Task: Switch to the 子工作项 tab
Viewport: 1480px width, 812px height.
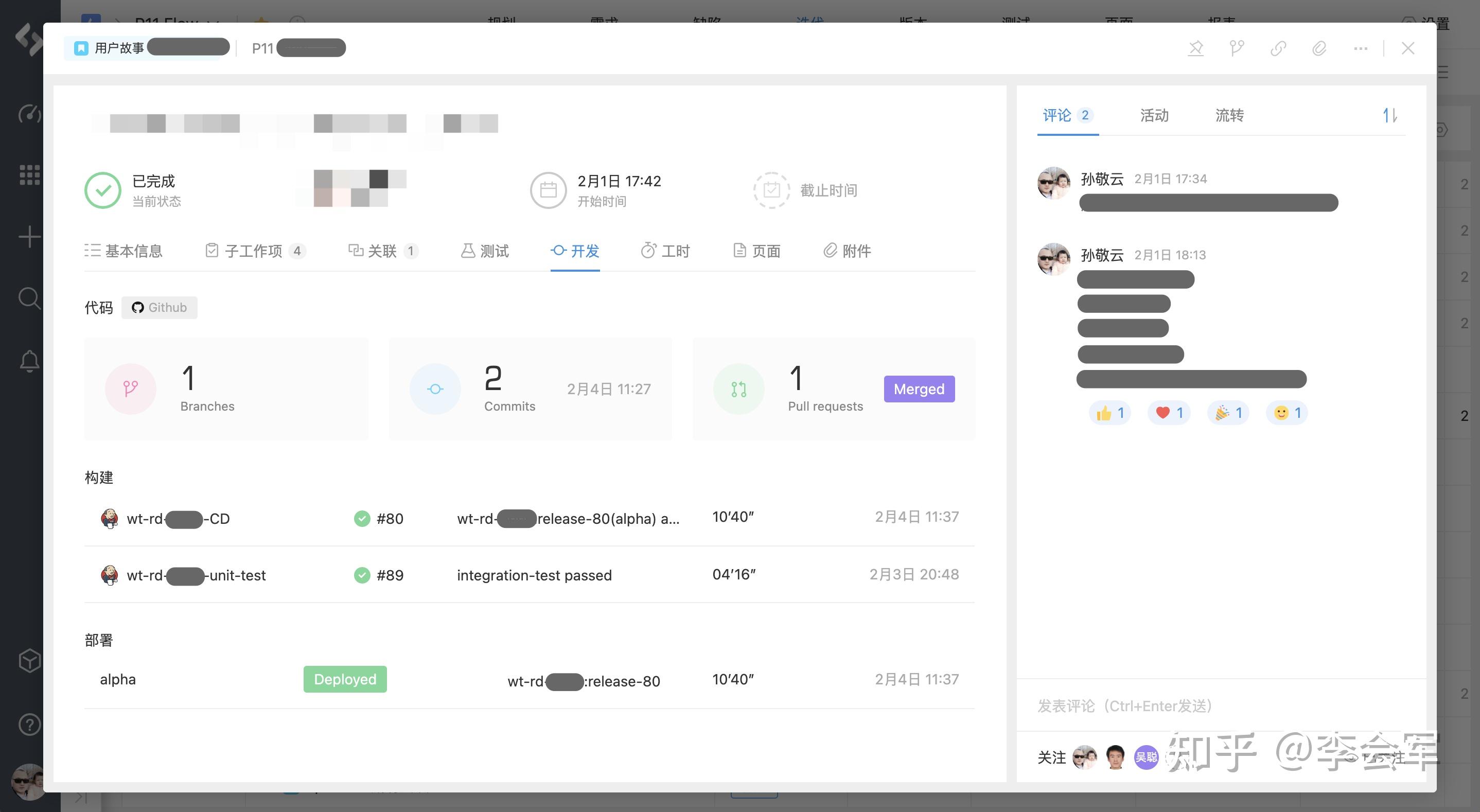Action: 255,251
